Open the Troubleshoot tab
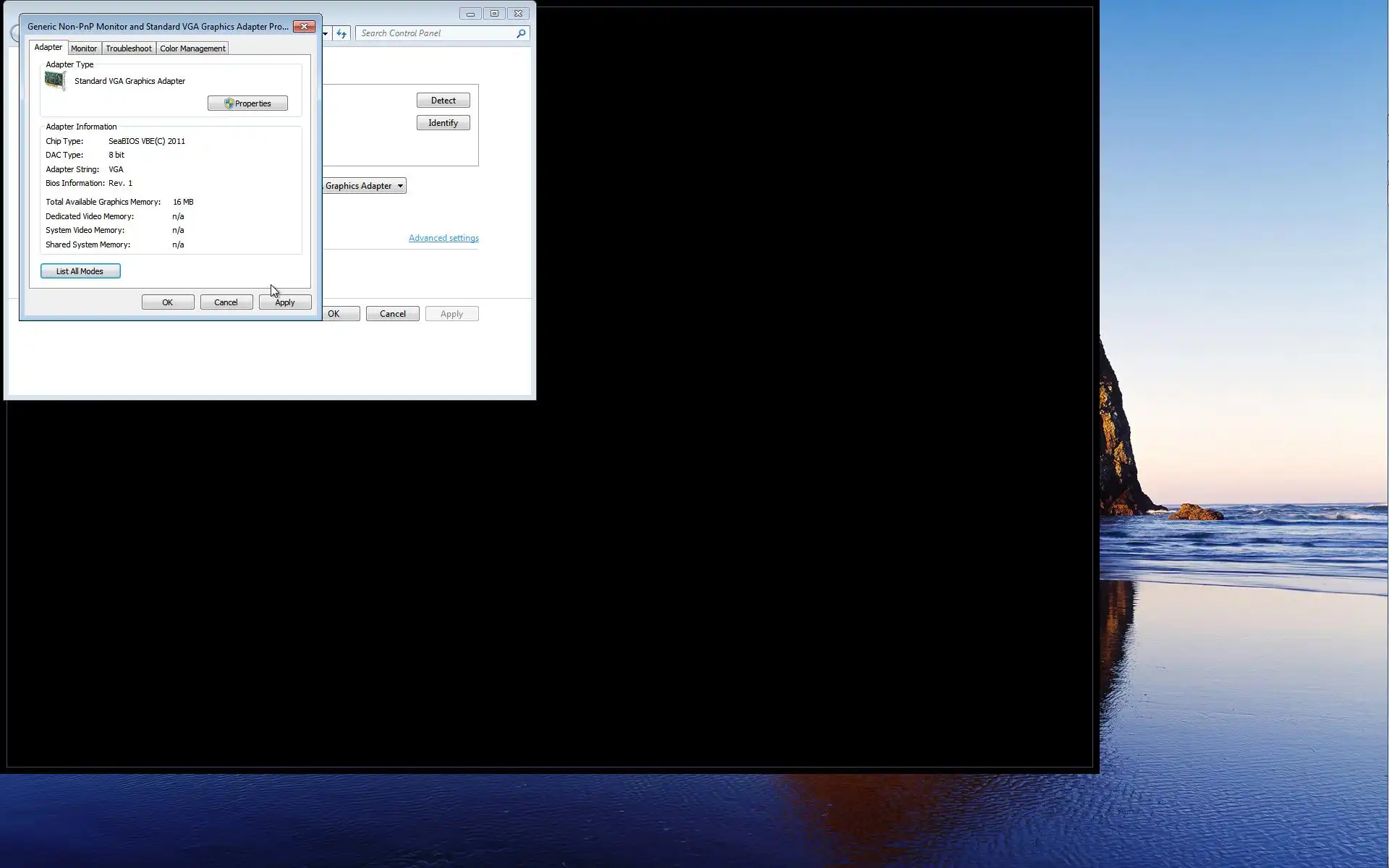 pos(129,48)
